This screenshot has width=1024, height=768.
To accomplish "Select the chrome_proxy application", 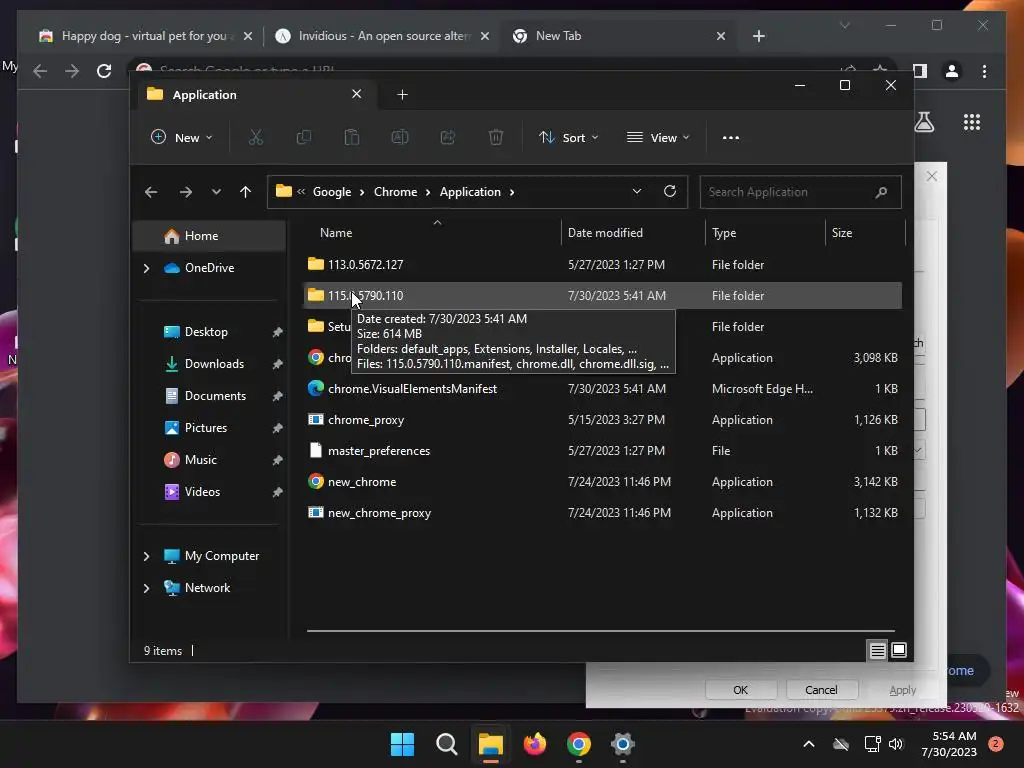I will 603,420.
